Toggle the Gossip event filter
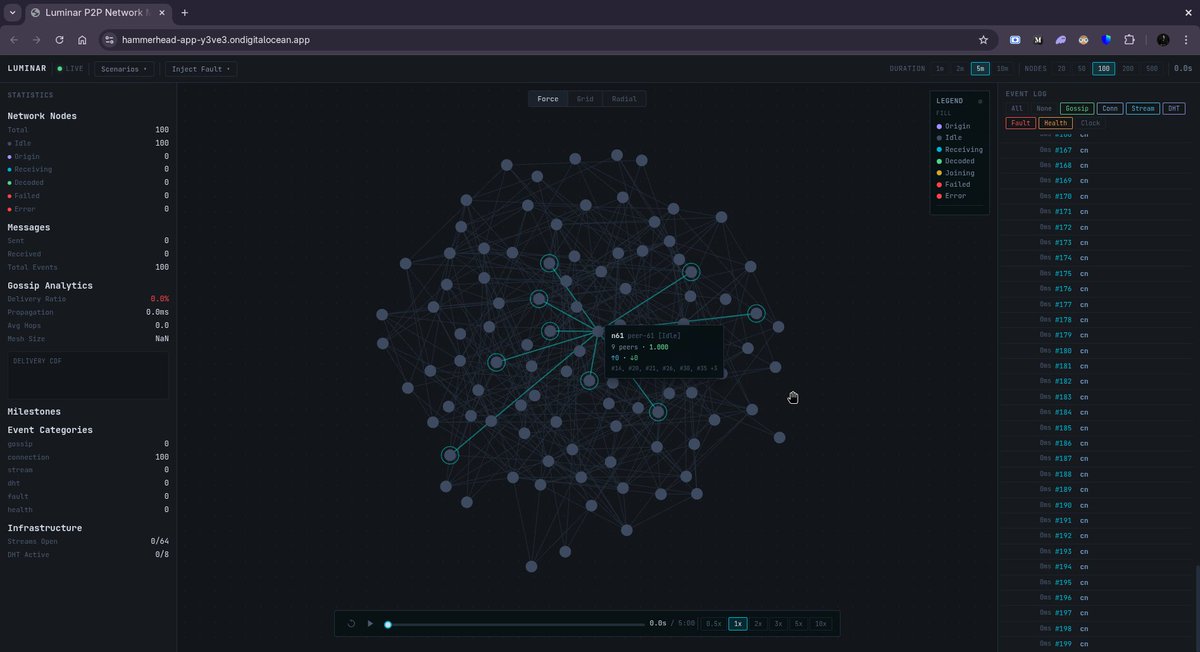The width and height of the screenshot is (1200, 652). click(1077, 108)
